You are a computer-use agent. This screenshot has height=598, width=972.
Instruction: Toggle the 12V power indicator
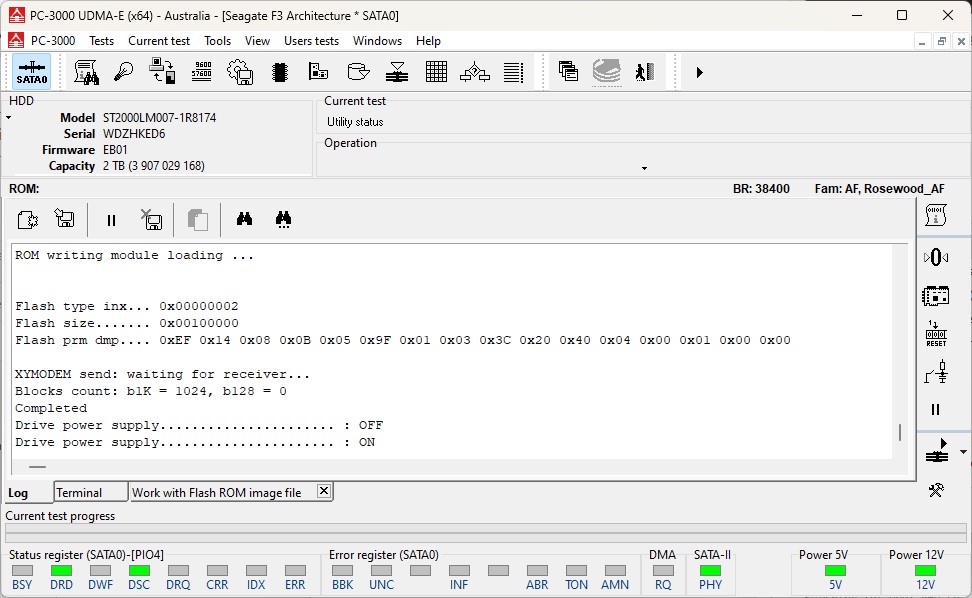click(924, 571)
